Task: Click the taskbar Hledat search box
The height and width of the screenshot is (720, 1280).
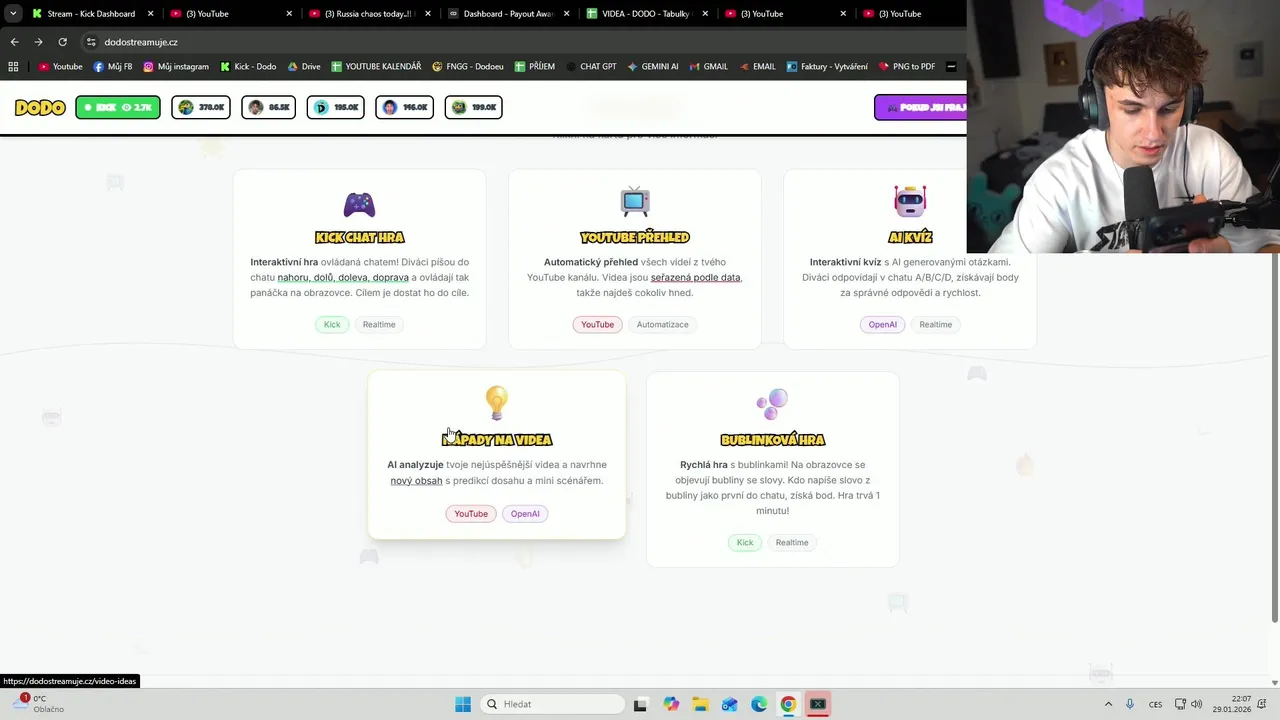Action: point(553,704)
